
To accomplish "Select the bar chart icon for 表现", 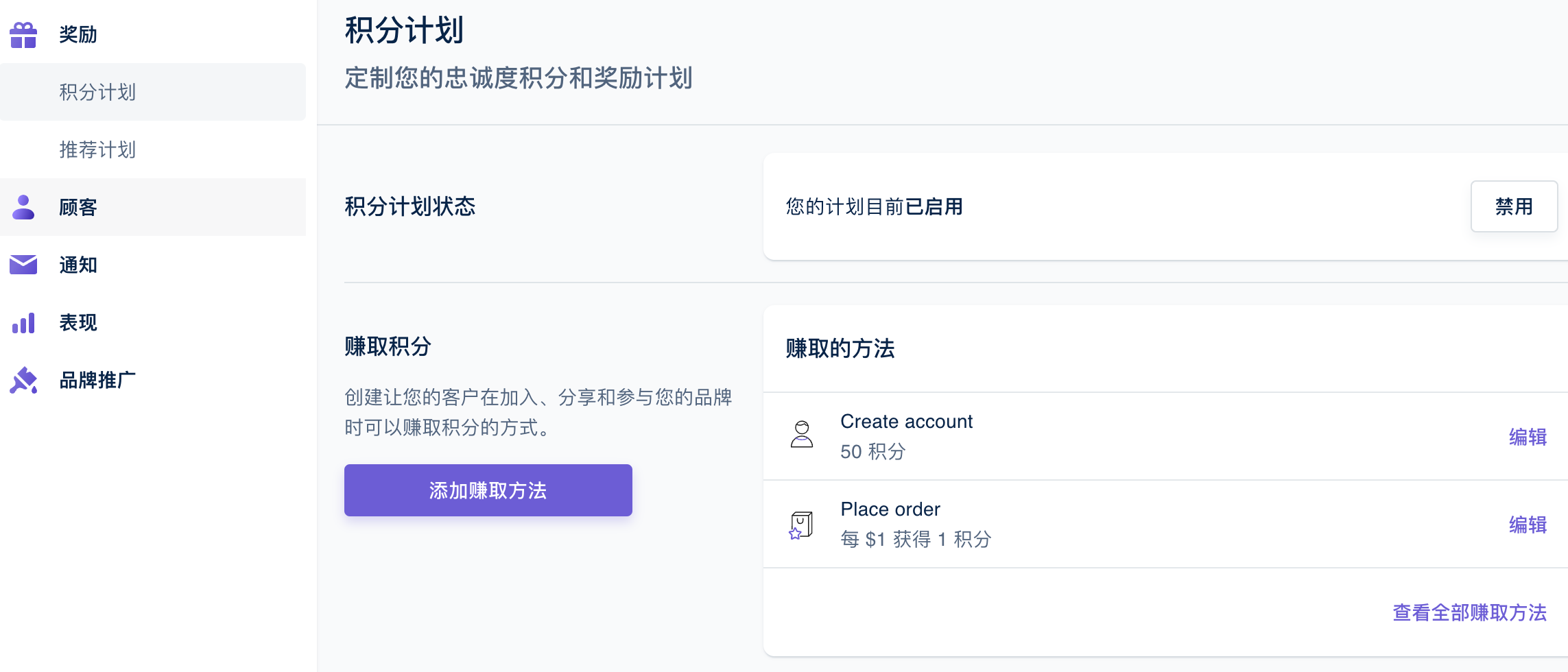I will [x=23, y=322].
